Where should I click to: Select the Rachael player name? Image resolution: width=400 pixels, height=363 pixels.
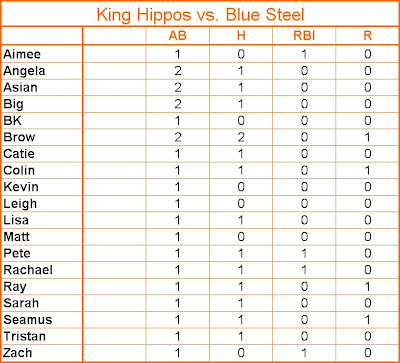[x=28, y=270]
